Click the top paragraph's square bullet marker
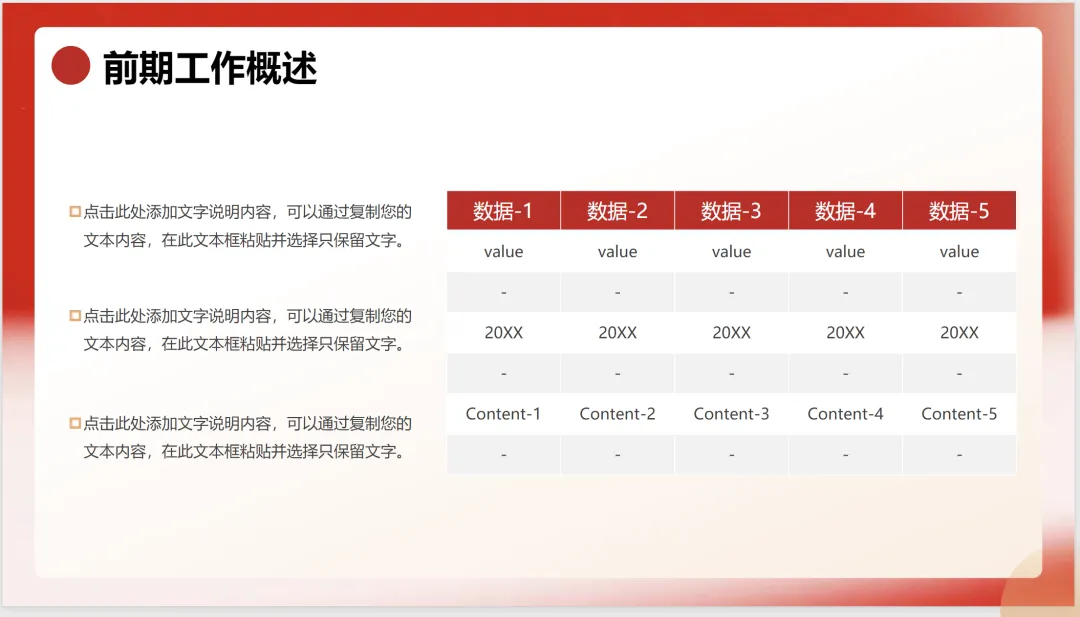 75,211
